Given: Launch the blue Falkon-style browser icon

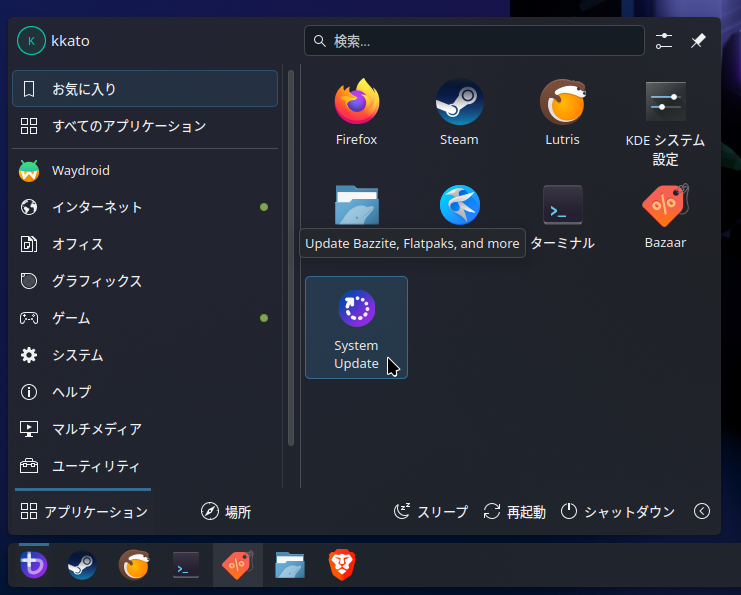Looking at the screenshot, I should (459, 205).
